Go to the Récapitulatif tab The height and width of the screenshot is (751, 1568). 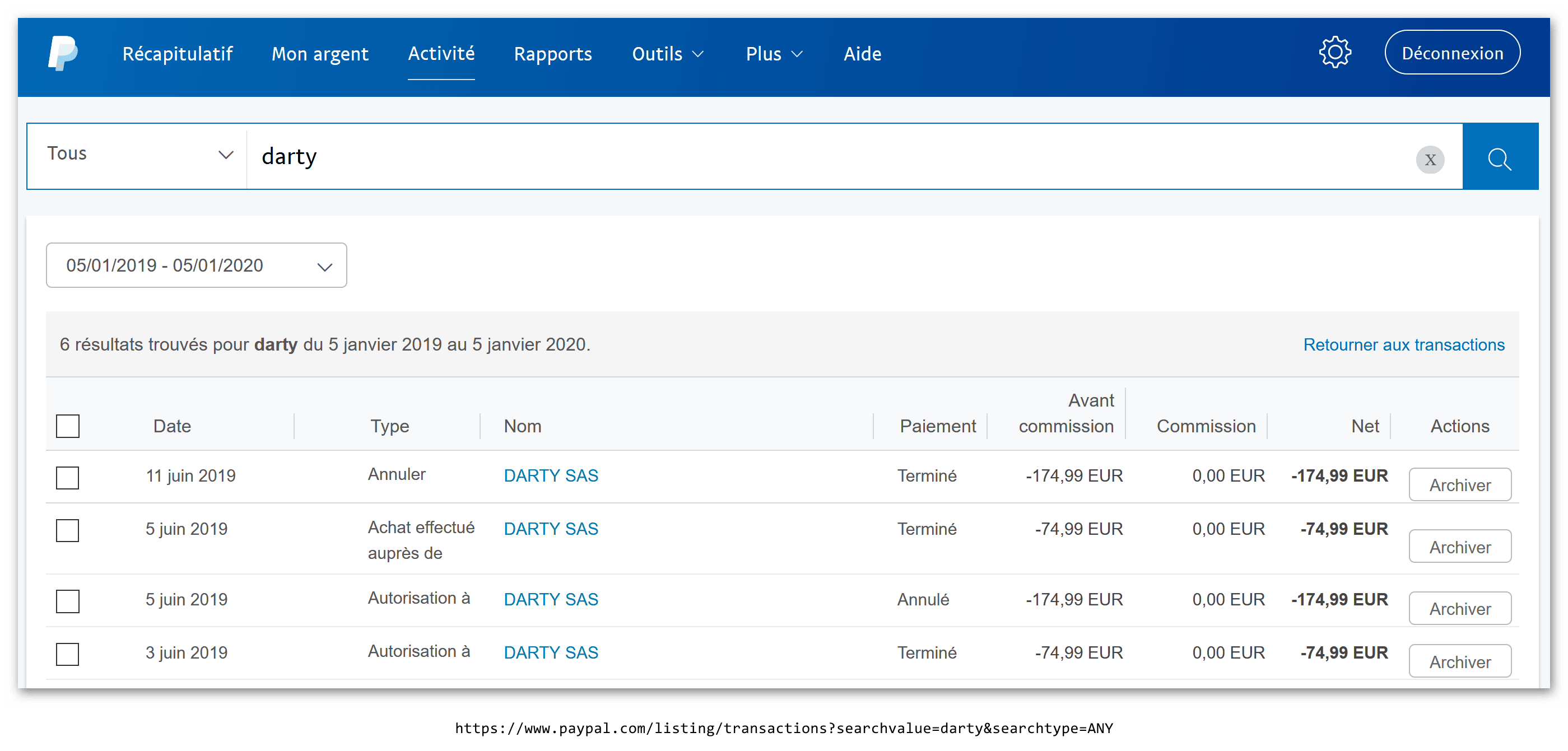177,54
